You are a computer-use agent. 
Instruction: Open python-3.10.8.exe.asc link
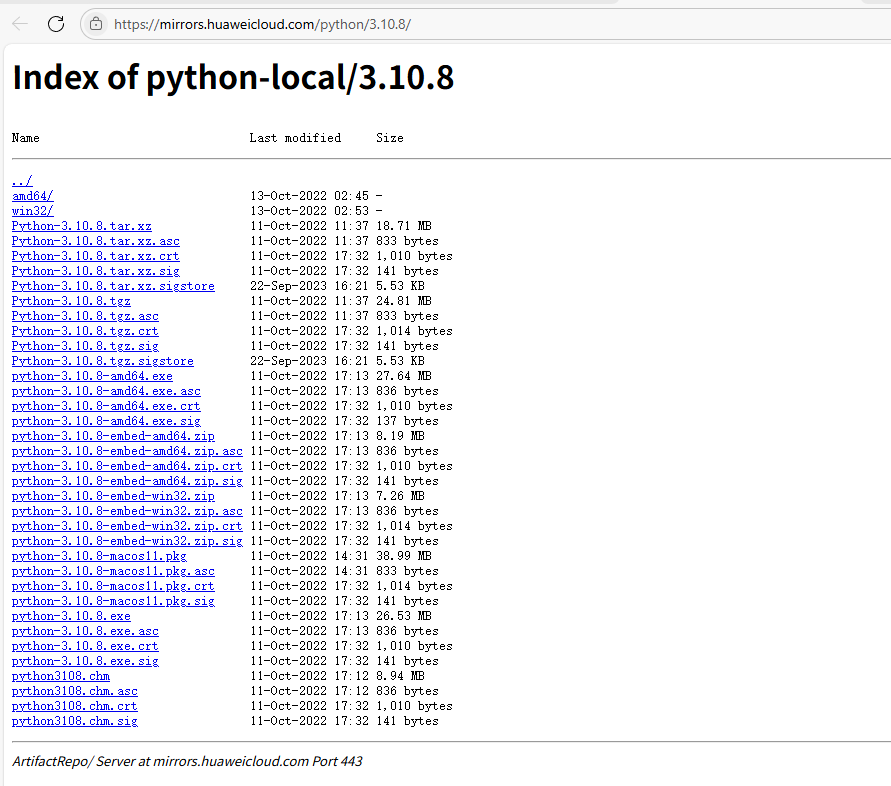[85, 631]
